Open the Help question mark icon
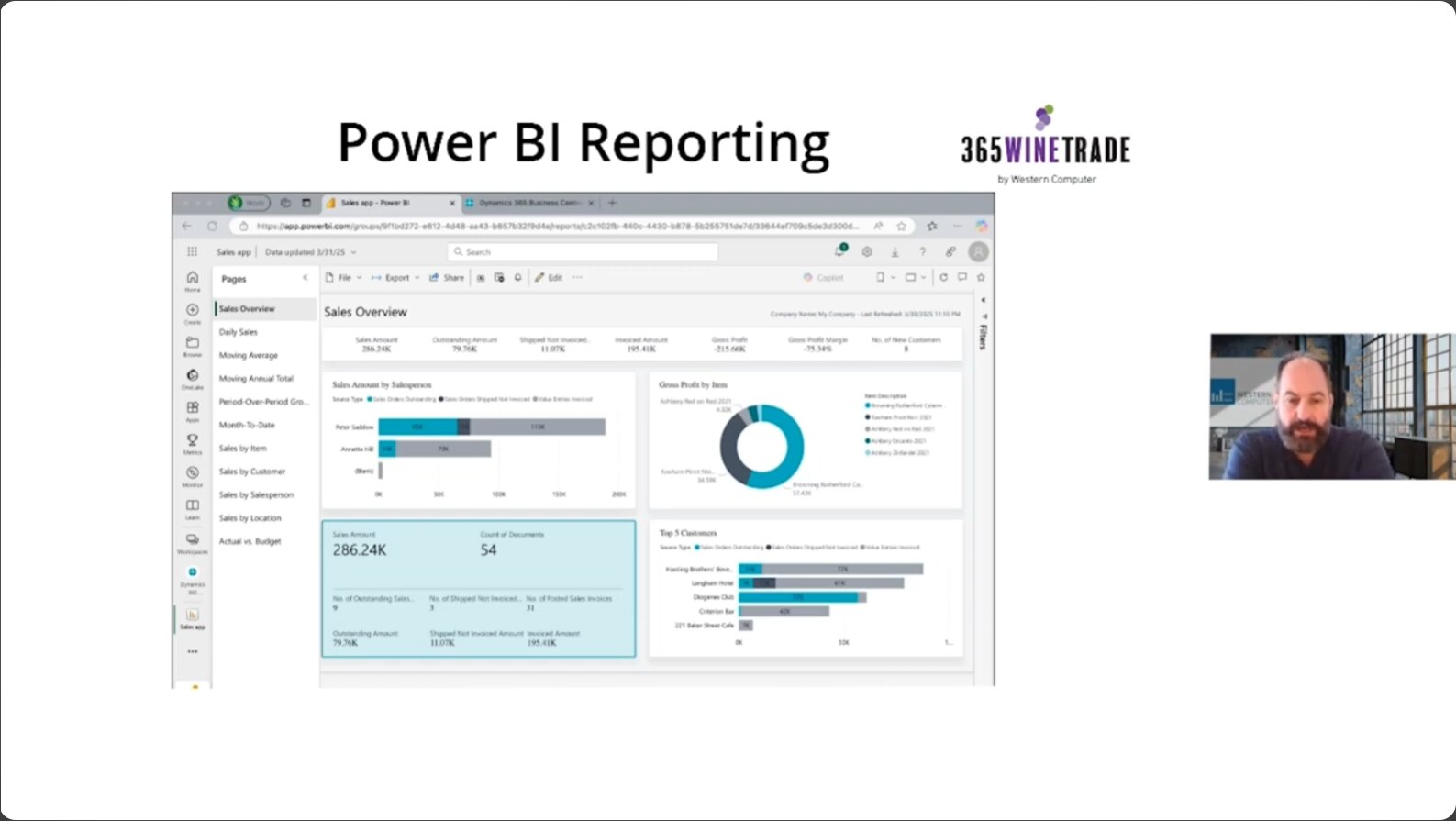Image resolution: width=1456 pixels, height=821 pixels. 923,251
